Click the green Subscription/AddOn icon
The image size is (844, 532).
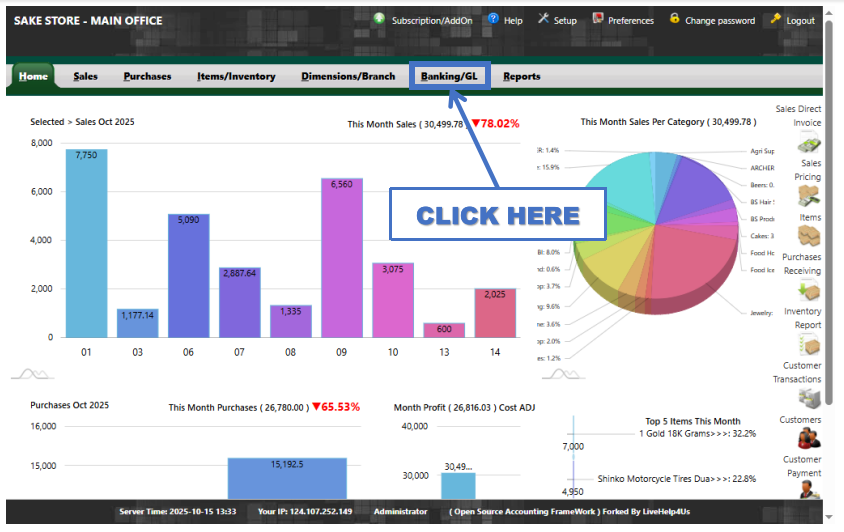[x=379, y=19]
